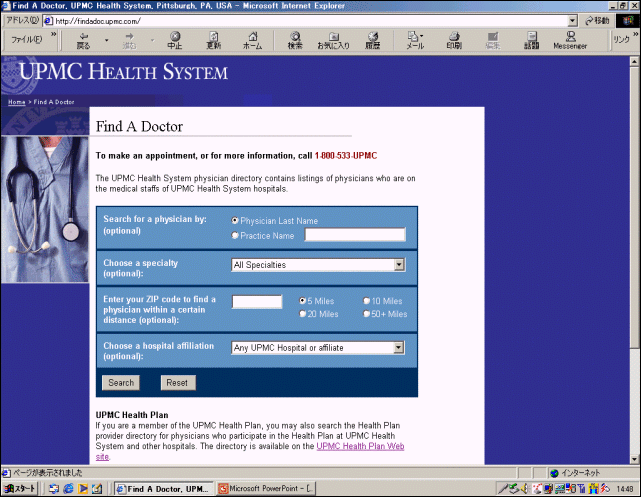Click the Stop loading toolbar icon
The height and width of the screenshot is (497, 641).
175,40
